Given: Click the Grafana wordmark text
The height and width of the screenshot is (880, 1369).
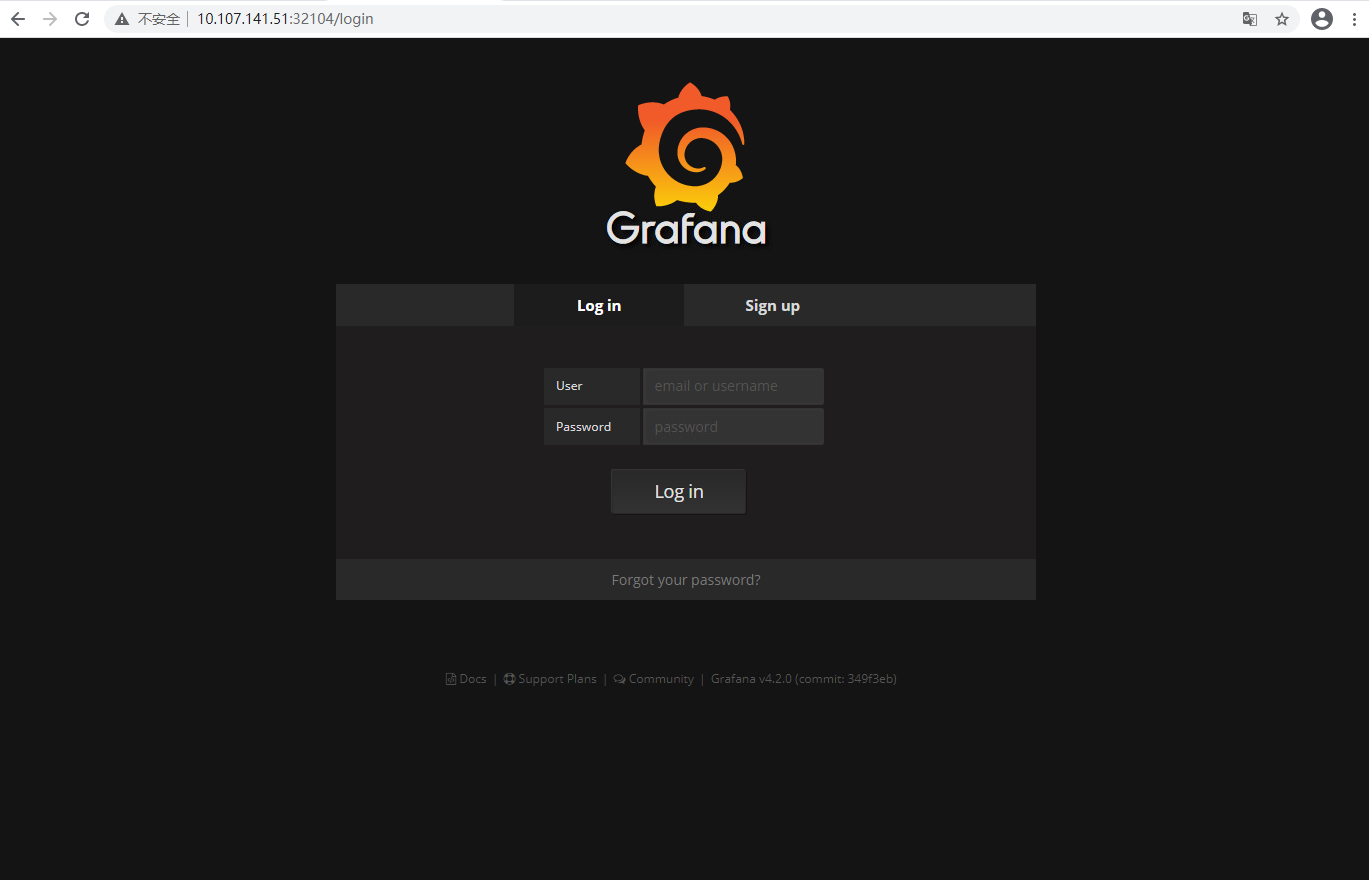Looking at the screenshot, I should coord(686,228).
